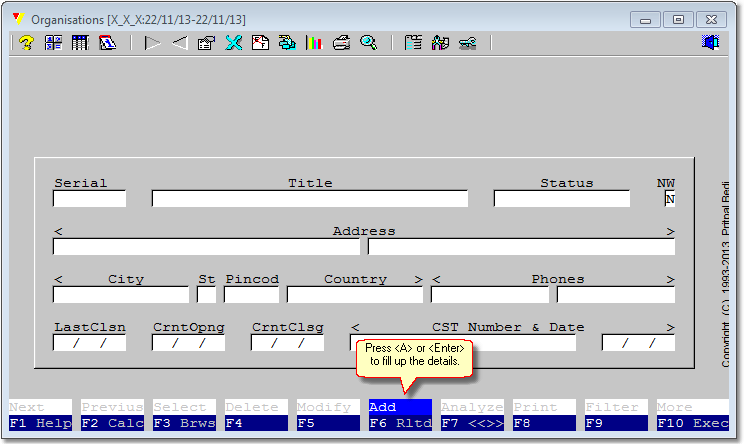
Task: Click the F3 Brws function key button
Action: pyautogui.click(x=184, y=423)
